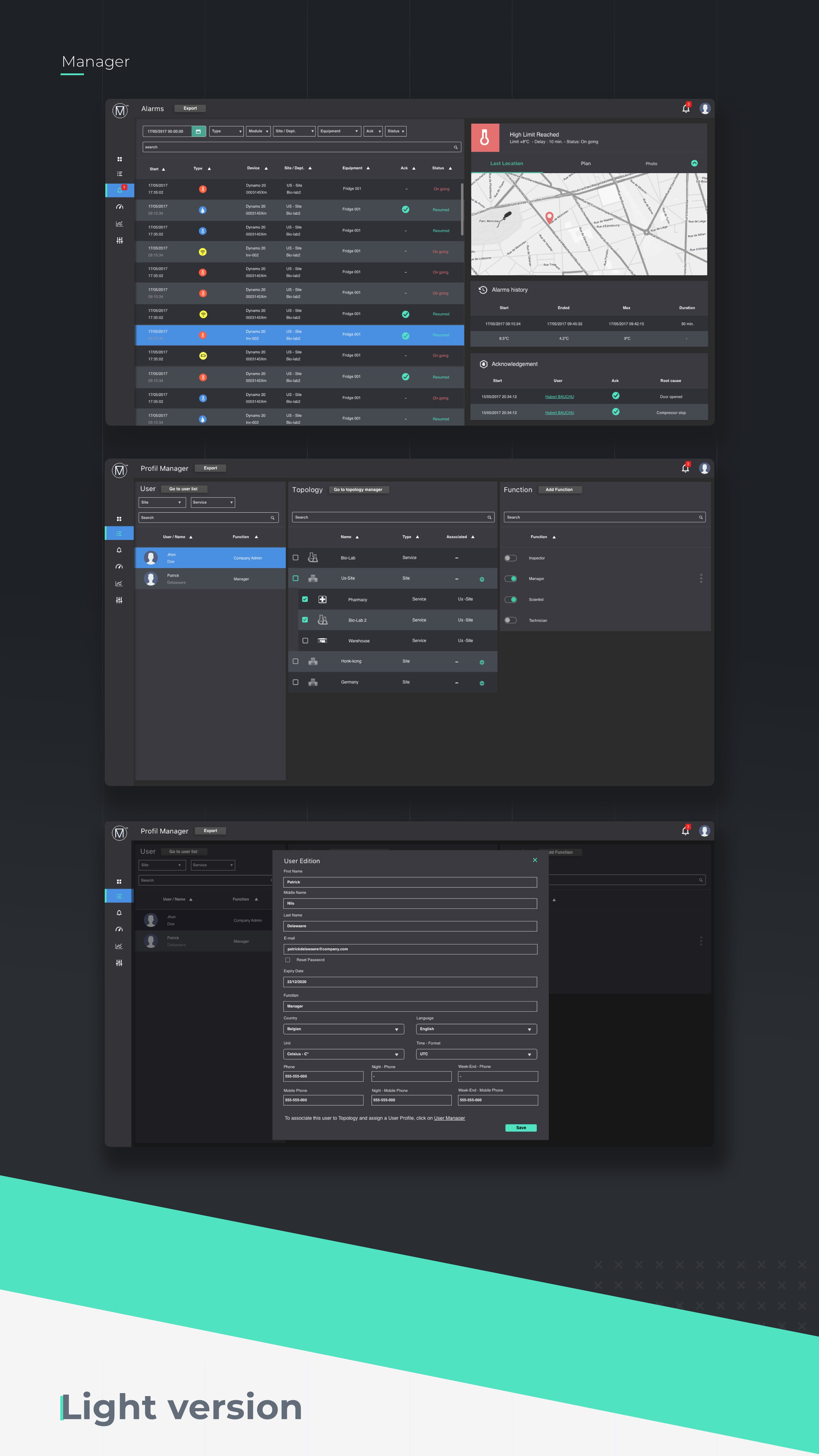Click avatar in highlighted Jhon Doe row

tap(151, 558)
